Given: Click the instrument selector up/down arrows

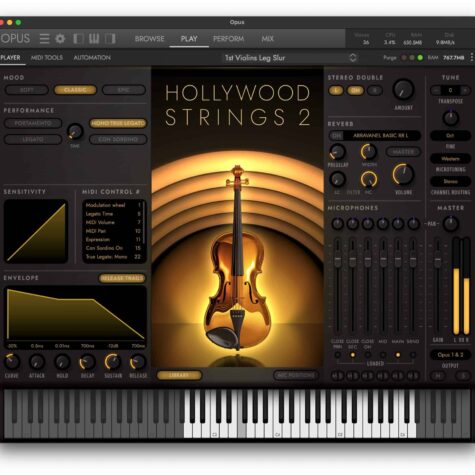Looking at the screenshot, I should [353, 58].
